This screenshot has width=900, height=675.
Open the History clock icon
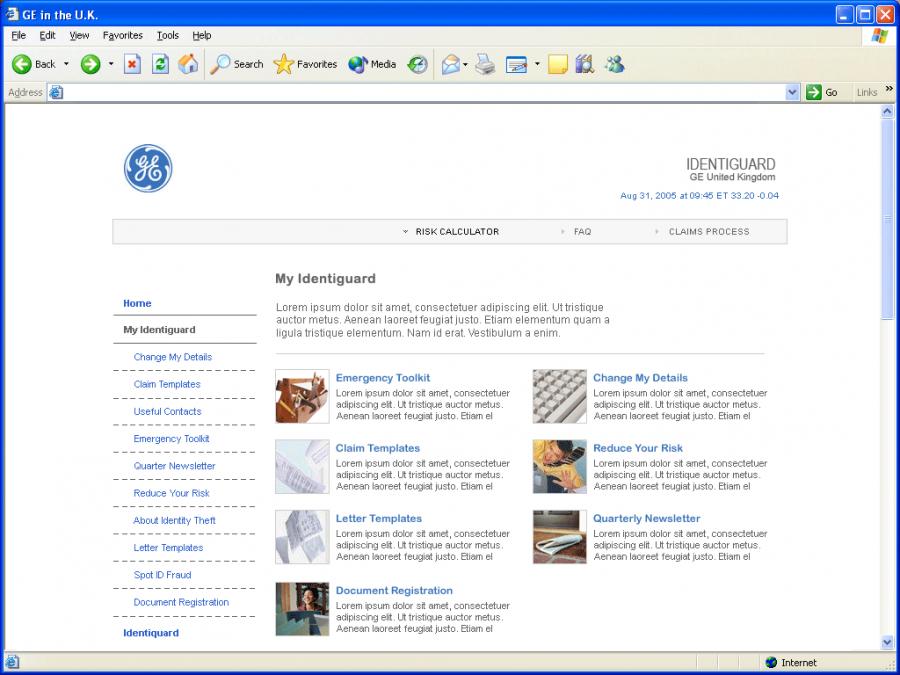417,64
